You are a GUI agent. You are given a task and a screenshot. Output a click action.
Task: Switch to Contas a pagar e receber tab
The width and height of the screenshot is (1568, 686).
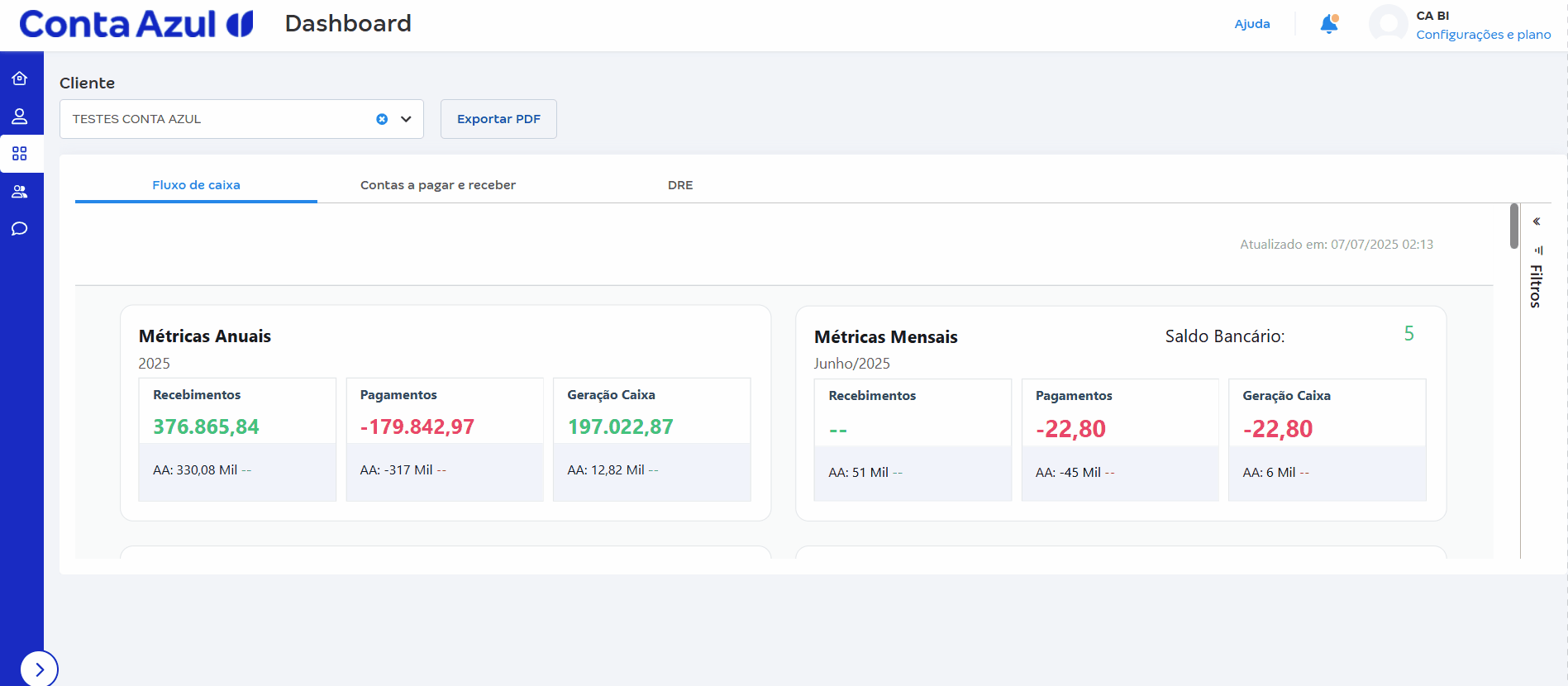438,185
